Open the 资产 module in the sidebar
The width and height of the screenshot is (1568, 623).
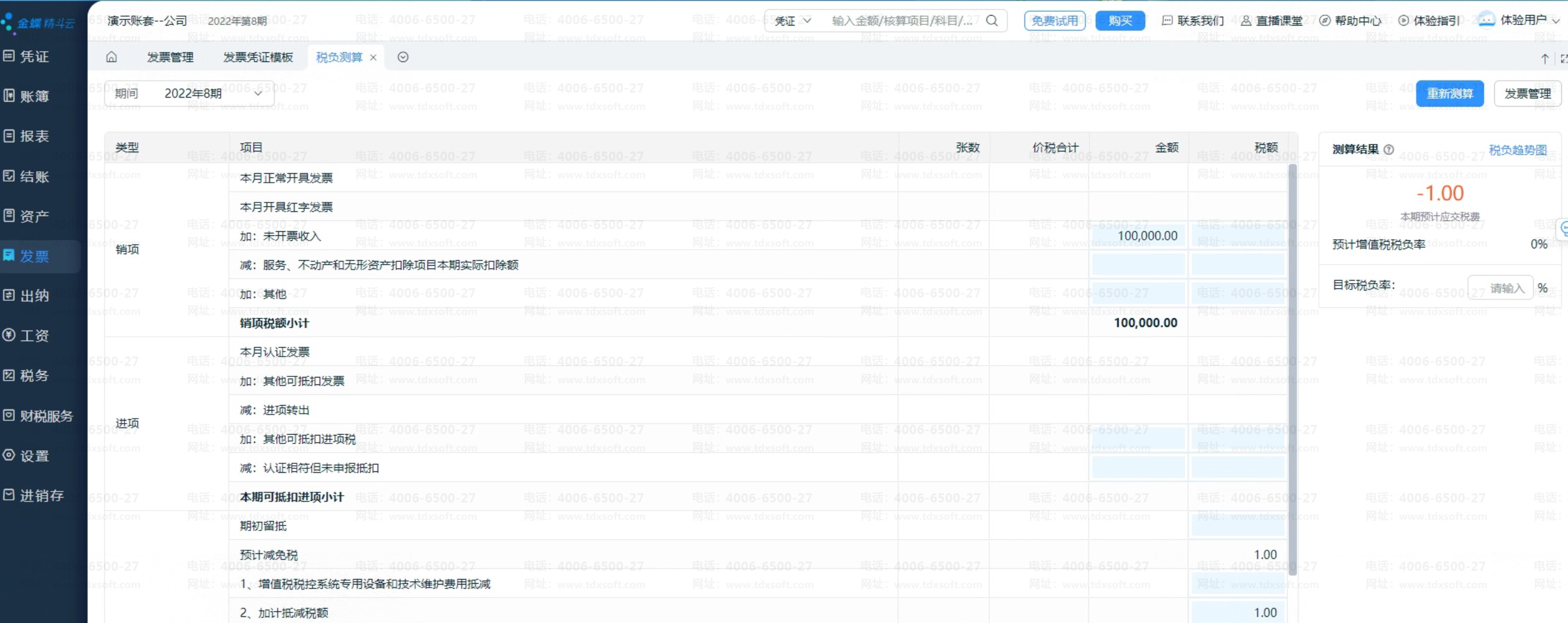26,216
